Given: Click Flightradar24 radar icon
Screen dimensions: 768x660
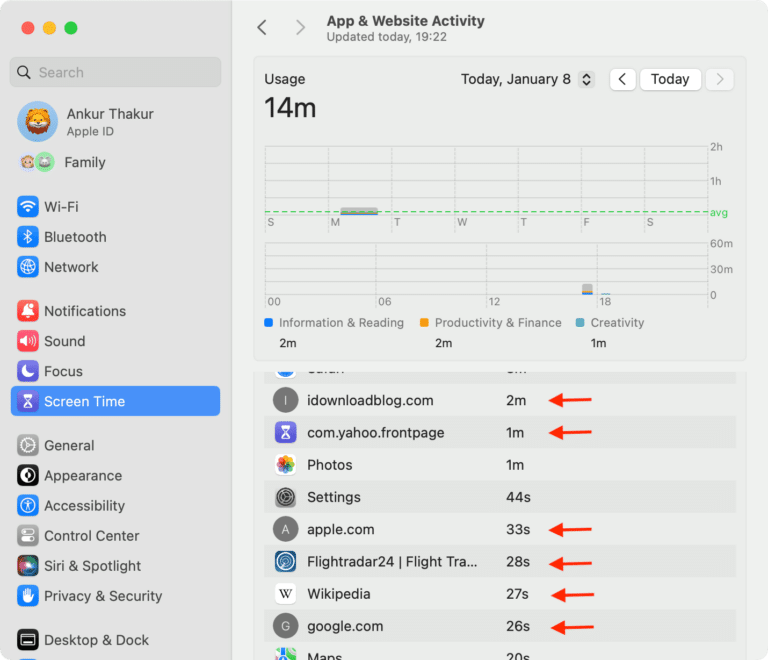Looking at the screenshot, I should click(x=286, y=562).
